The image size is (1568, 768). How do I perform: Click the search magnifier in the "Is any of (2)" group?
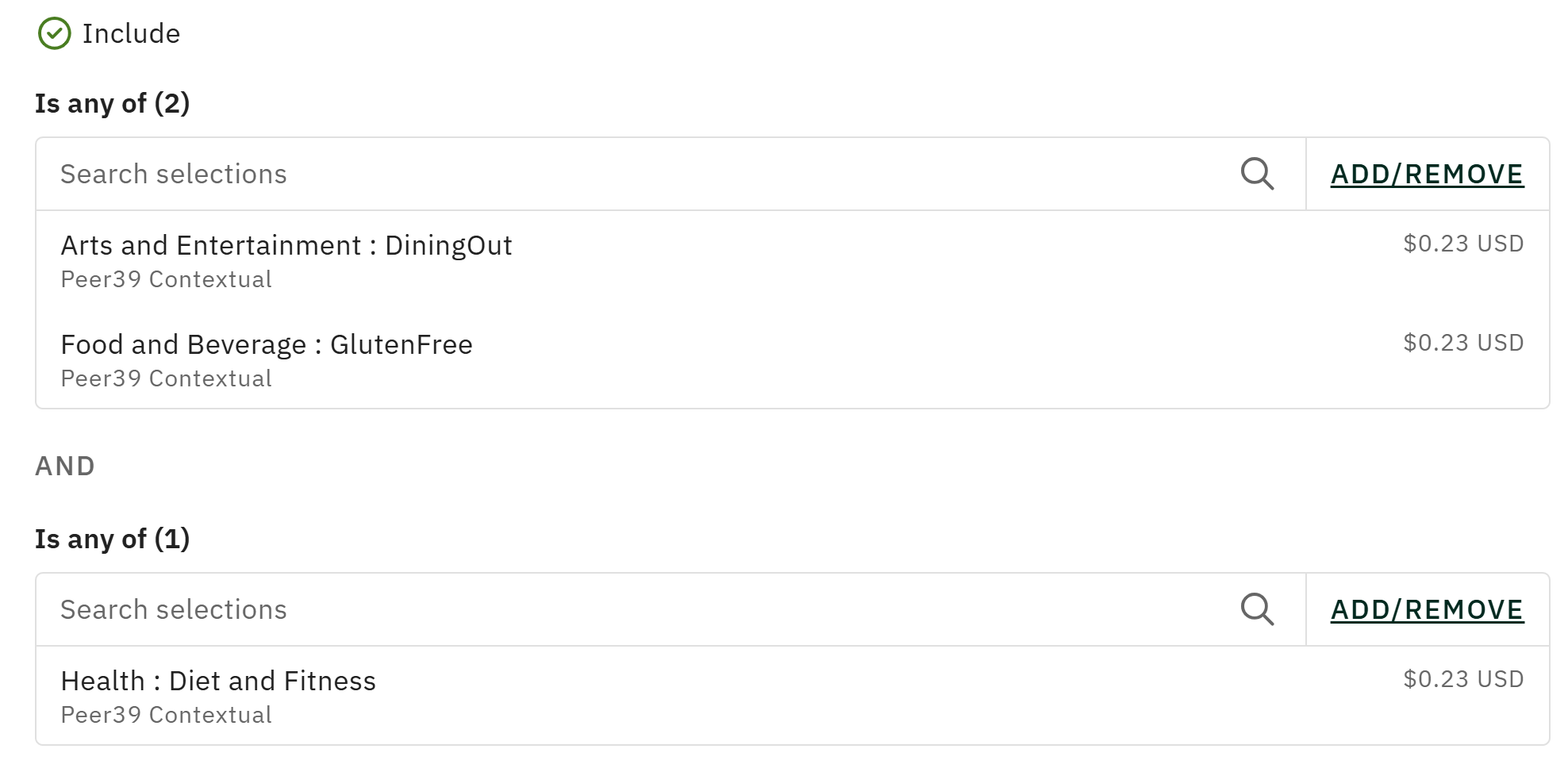click(1257, 174)
